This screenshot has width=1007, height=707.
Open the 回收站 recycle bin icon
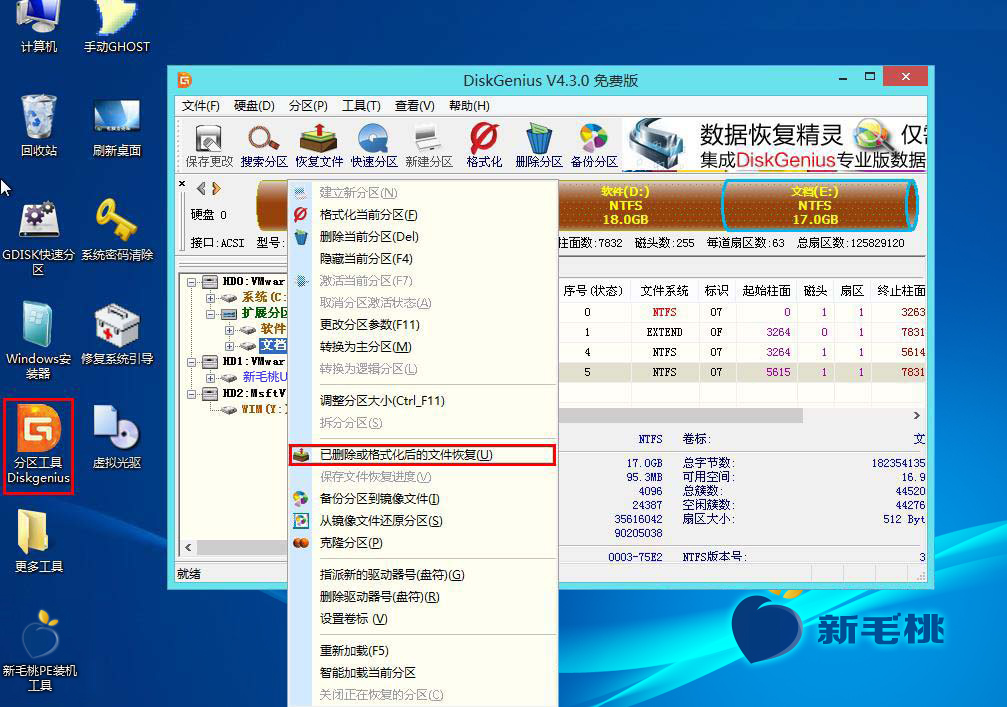point(39,126)
